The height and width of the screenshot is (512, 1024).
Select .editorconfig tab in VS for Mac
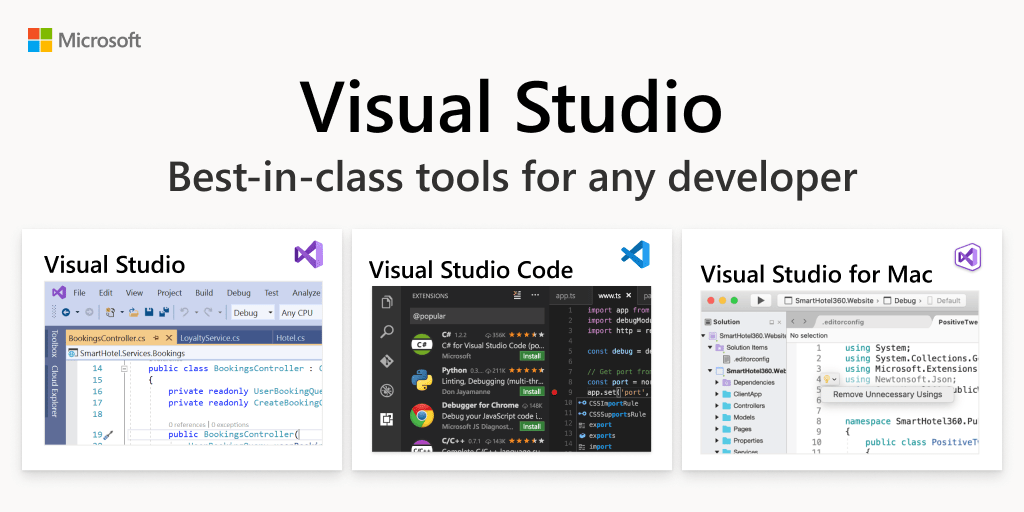[x=842, y=322]
